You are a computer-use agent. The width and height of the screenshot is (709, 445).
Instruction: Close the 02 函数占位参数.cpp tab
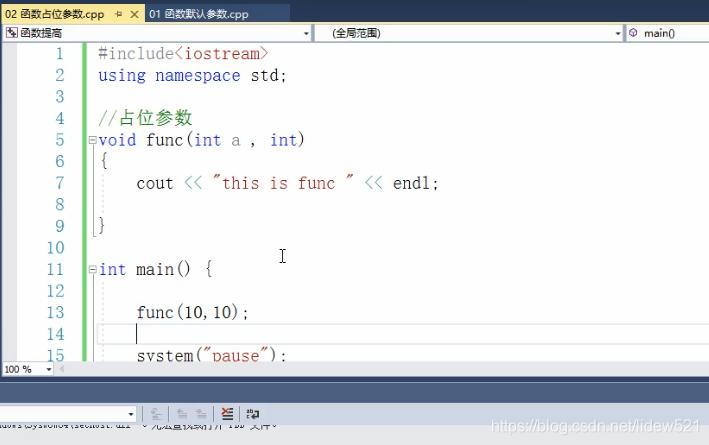(134, 14)
